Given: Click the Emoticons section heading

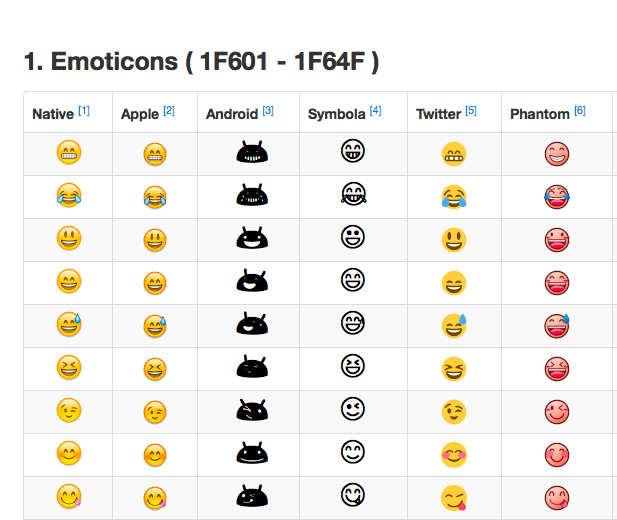Looking at the screenshot, I should 201,62.
